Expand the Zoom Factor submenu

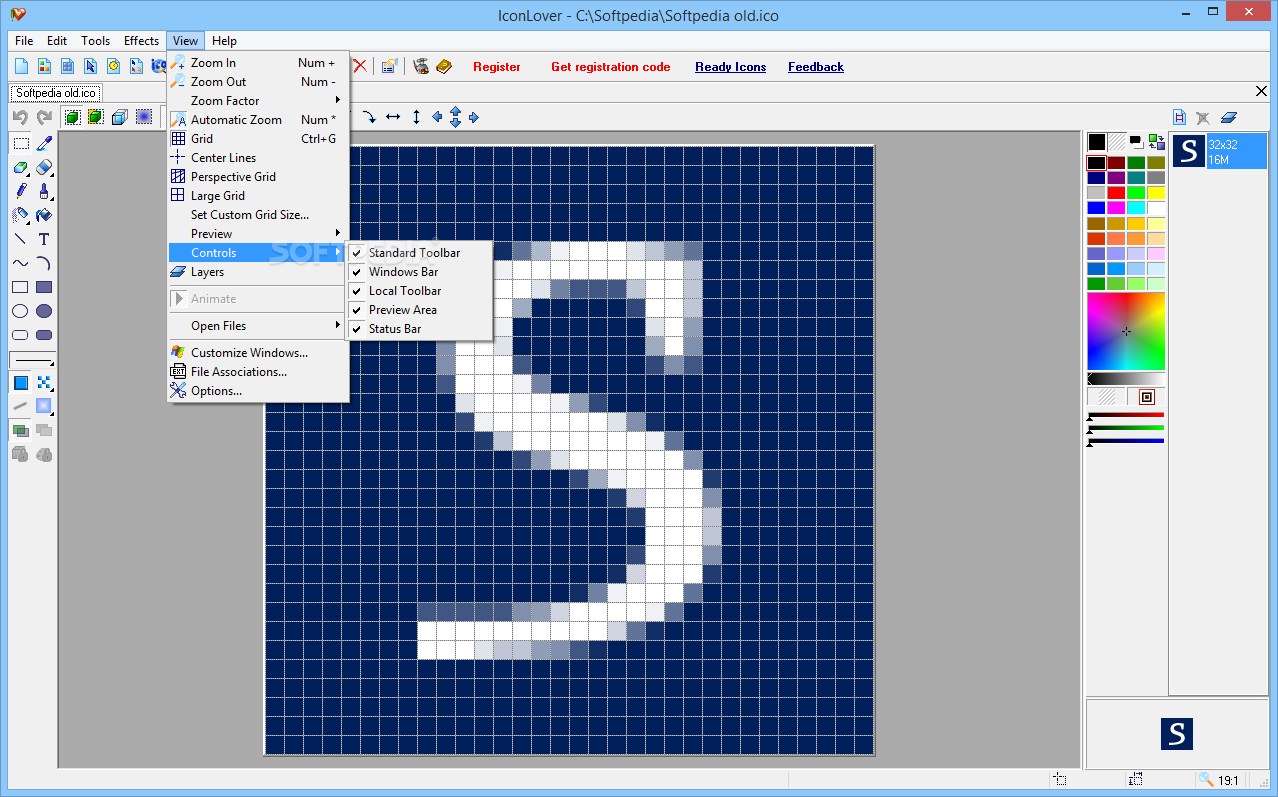click(258, 101)
